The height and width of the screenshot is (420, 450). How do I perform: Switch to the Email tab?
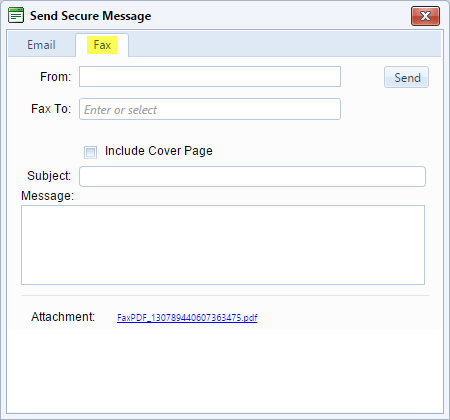[41, 45]
